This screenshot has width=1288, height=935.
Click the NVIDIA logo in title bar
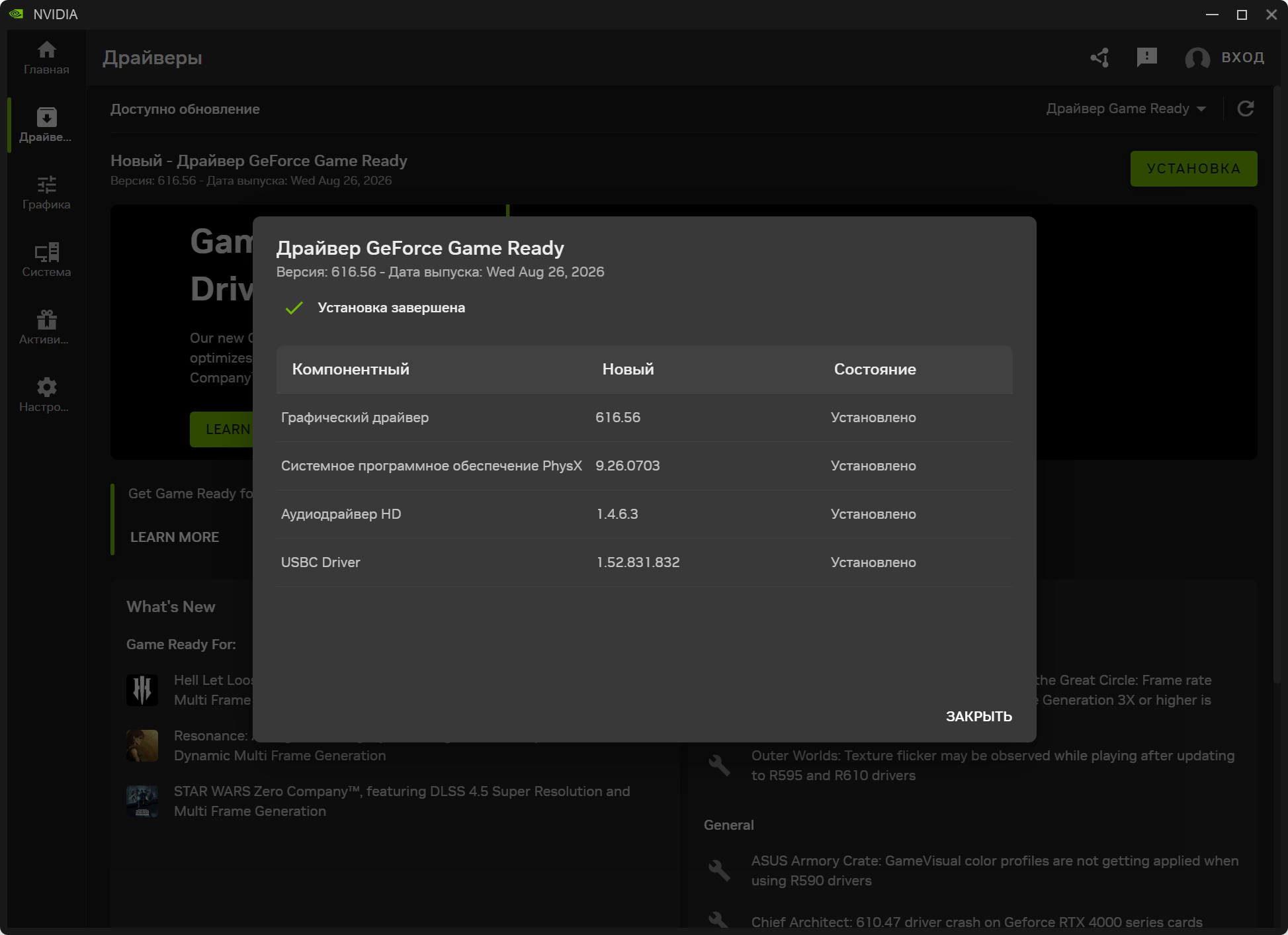(x=17, y=14)
